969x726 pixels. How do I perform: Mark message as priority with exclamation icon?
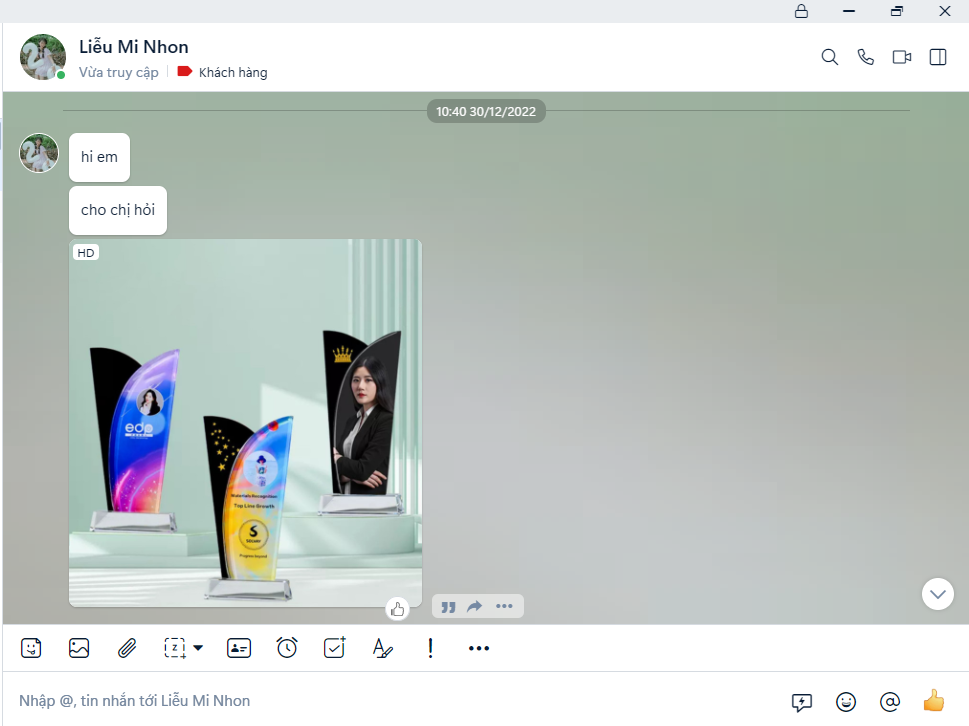[x=431, y=648]
